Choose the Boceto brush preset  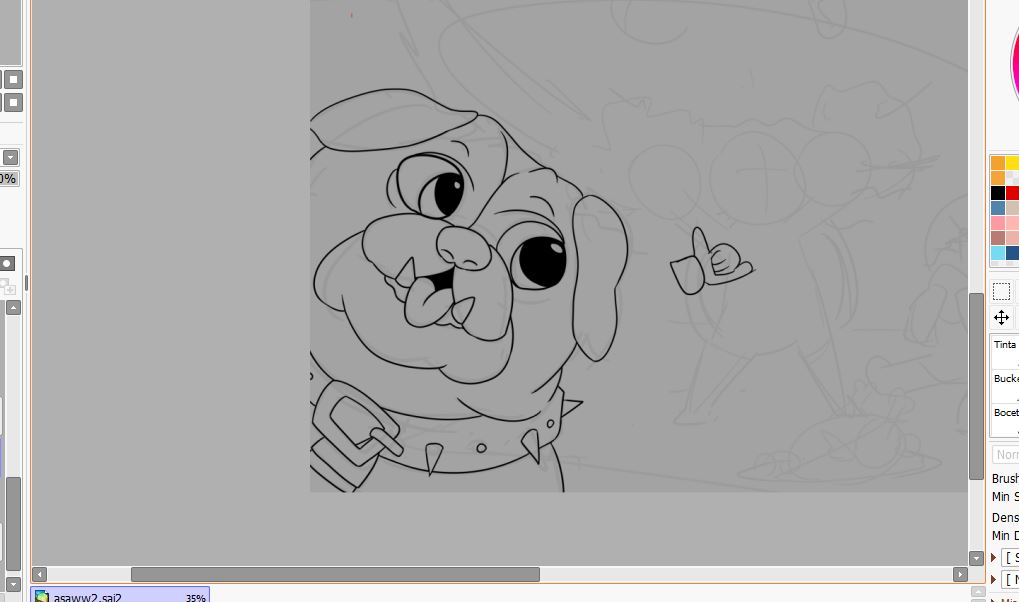1005,419
